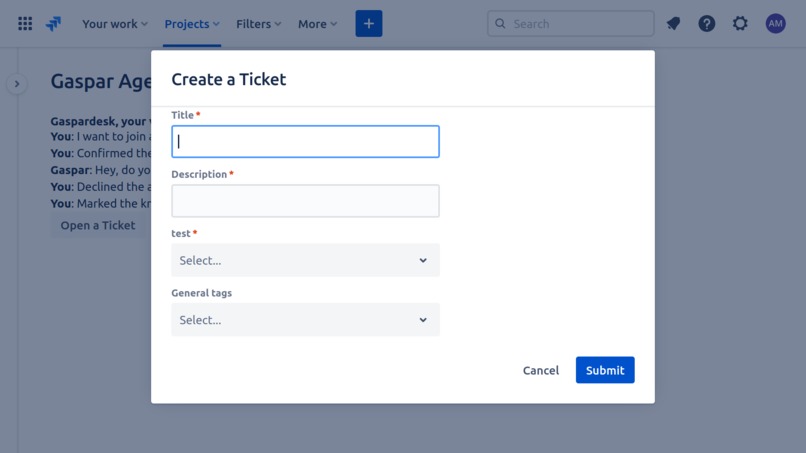Open the AM profile avatar

(775, 24)
